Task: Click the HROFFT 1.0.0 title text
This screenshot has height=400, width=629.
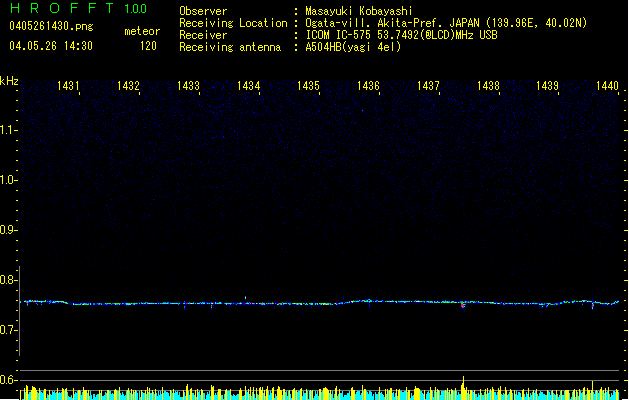Action: tap(78, 8)
